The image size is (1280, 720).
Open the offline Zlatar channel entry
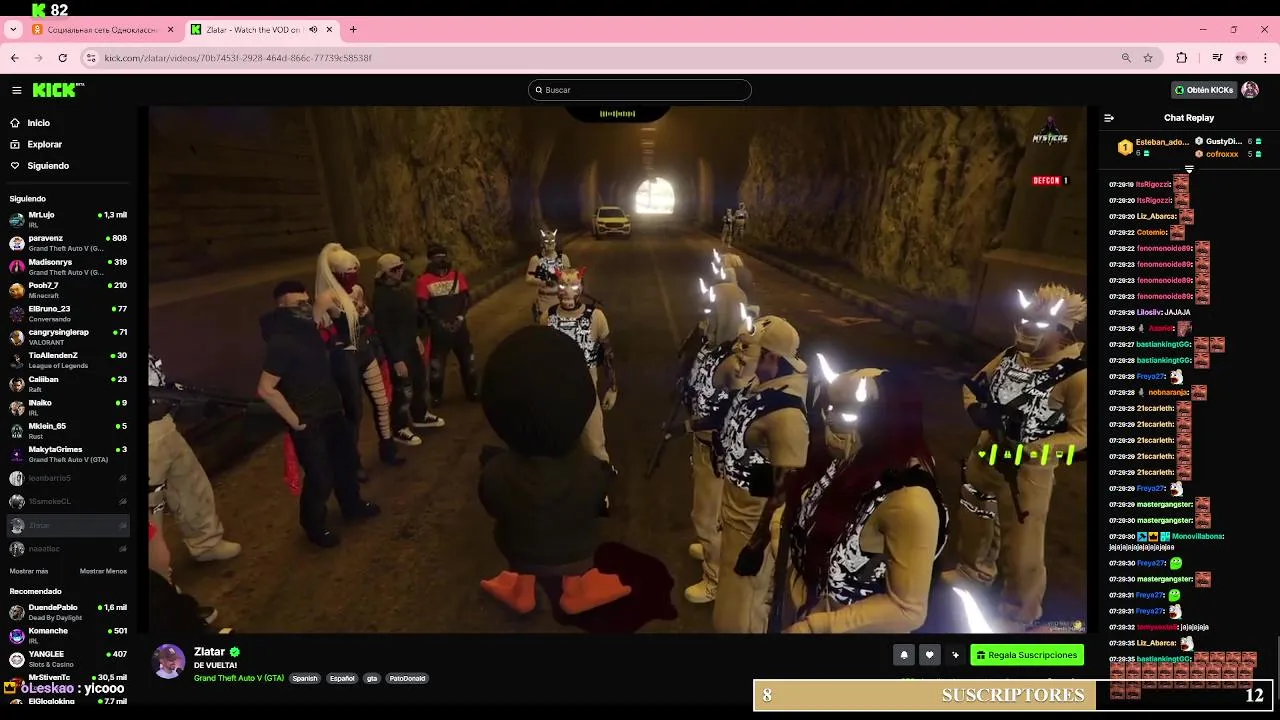(x=68, y=525)
